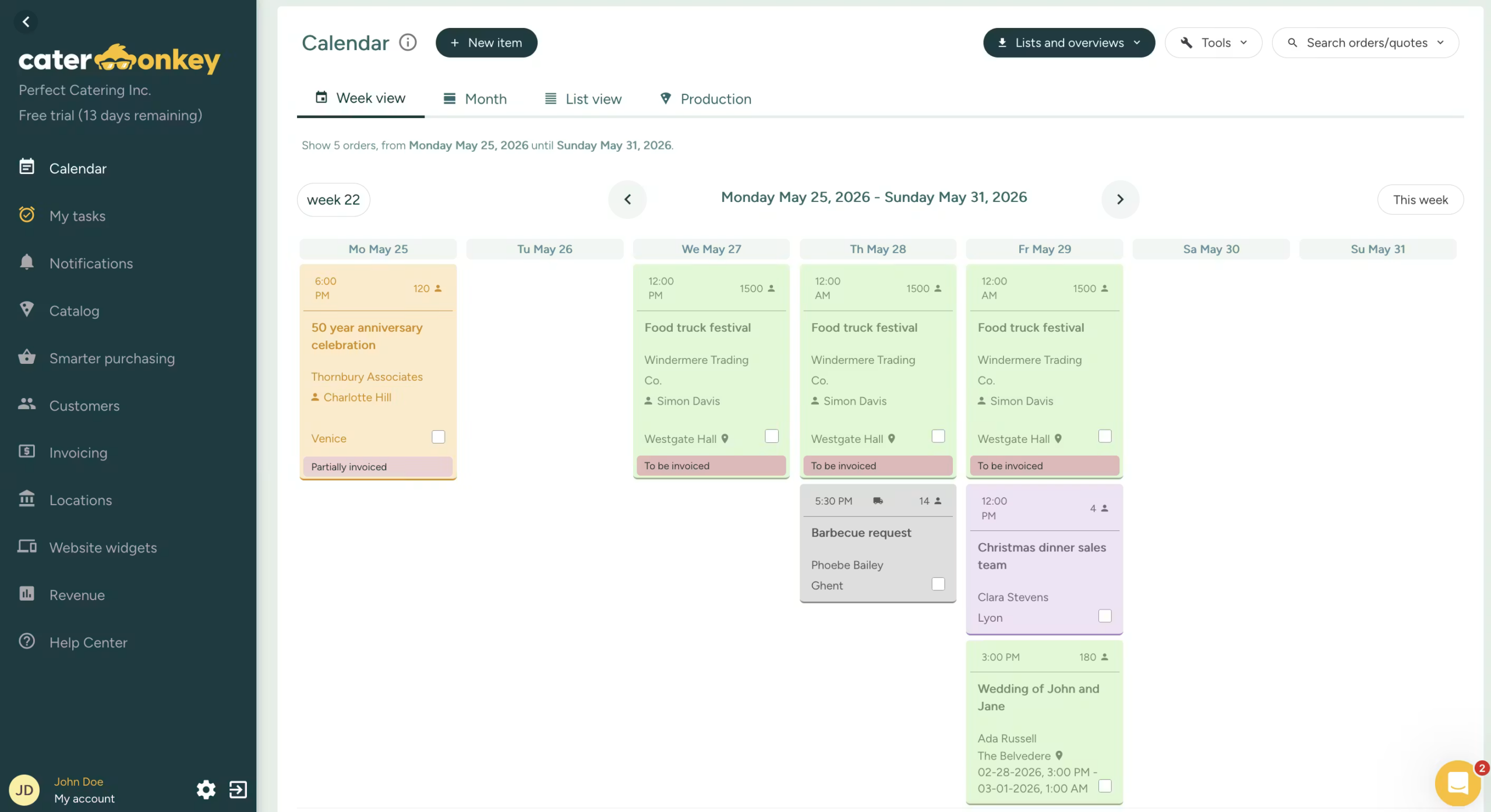Go to next week arrow

coord(1120,199)
